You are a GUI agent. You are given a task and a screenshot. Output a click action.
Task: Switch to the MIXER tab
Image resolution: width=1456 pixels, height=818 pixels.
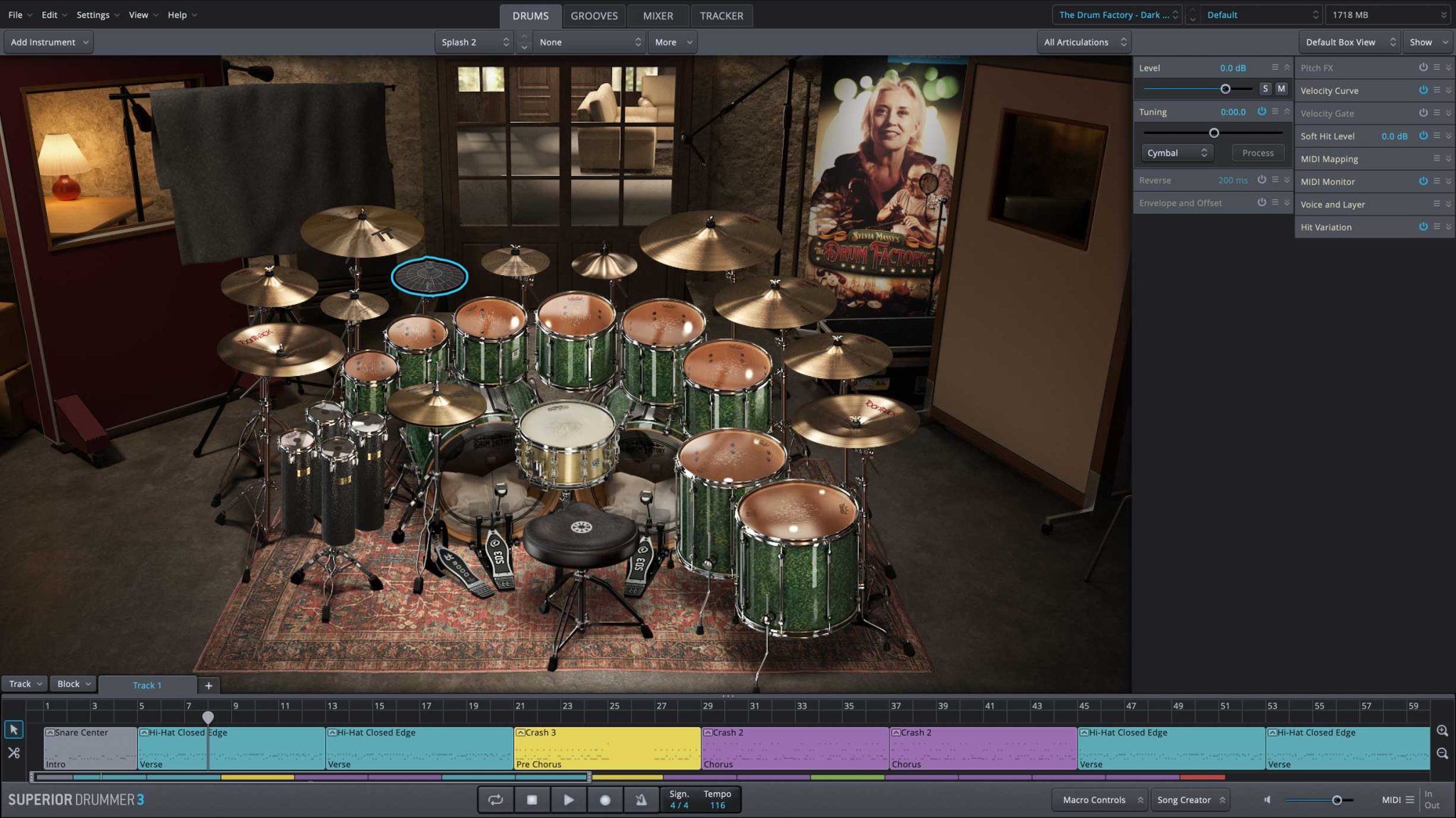pyautogui.click(x=658, y=16)
